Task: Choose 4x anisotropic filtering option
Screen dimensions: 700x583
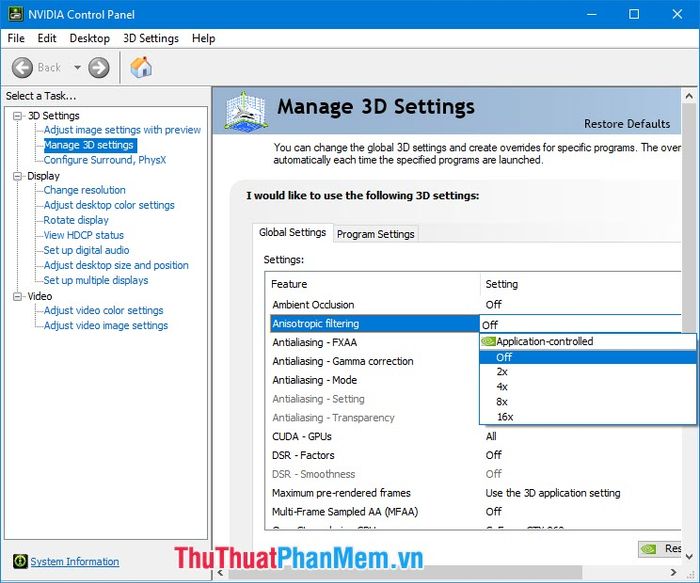Action: pyautogui.click(x=588, y=387)
